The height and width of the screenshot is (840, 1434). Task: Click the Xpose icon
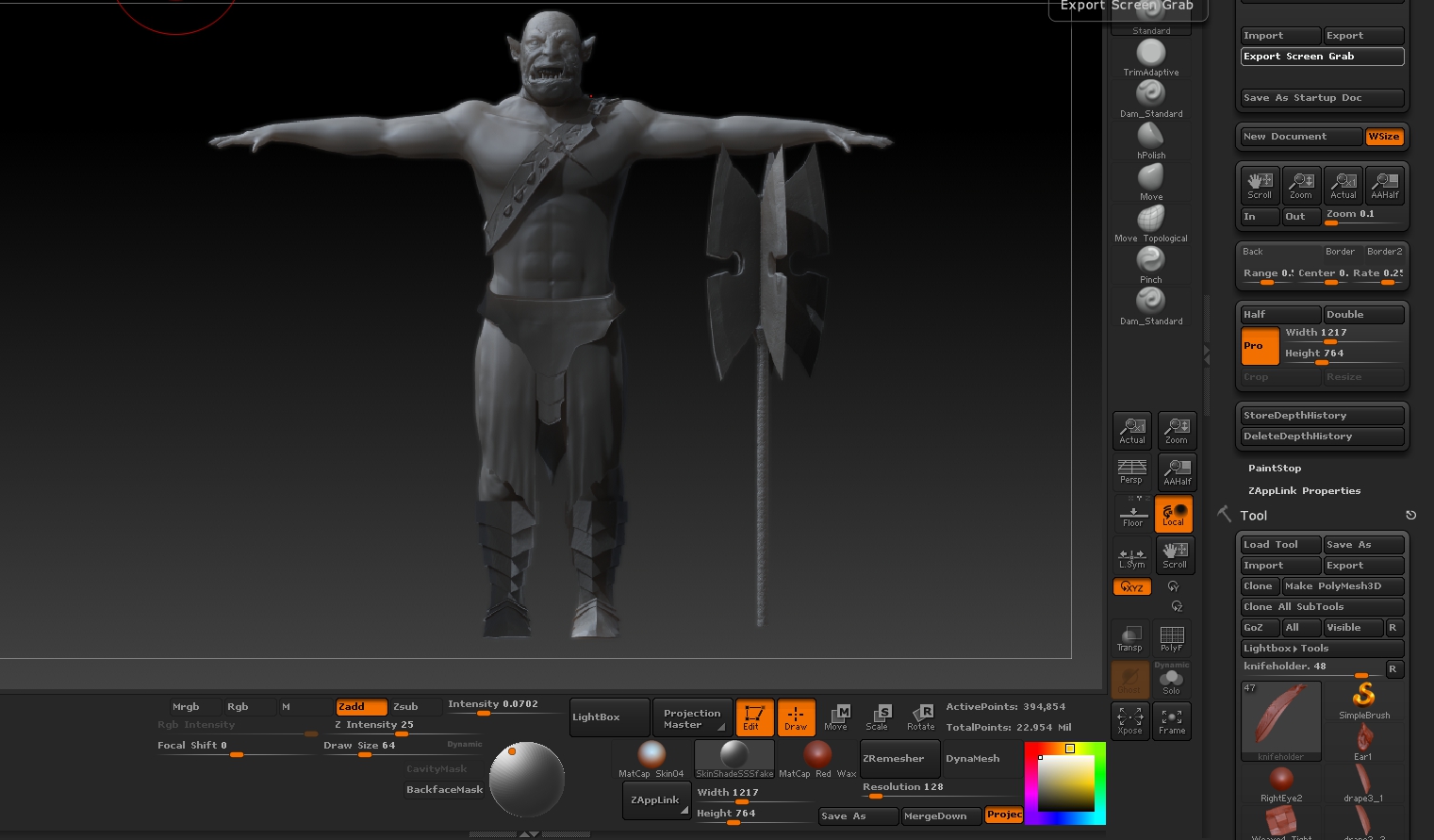[x=1129, y=721]
